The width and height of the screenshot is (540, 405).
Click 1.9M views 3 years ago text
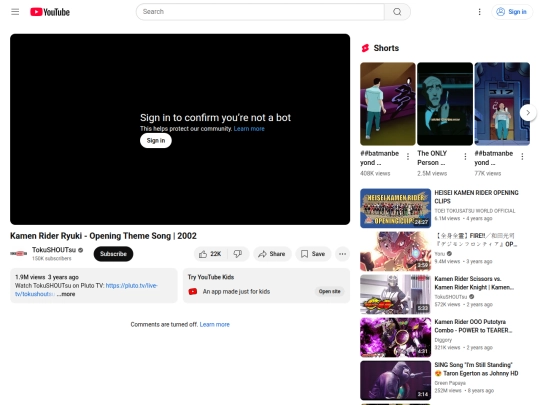[x=47, y=277]
